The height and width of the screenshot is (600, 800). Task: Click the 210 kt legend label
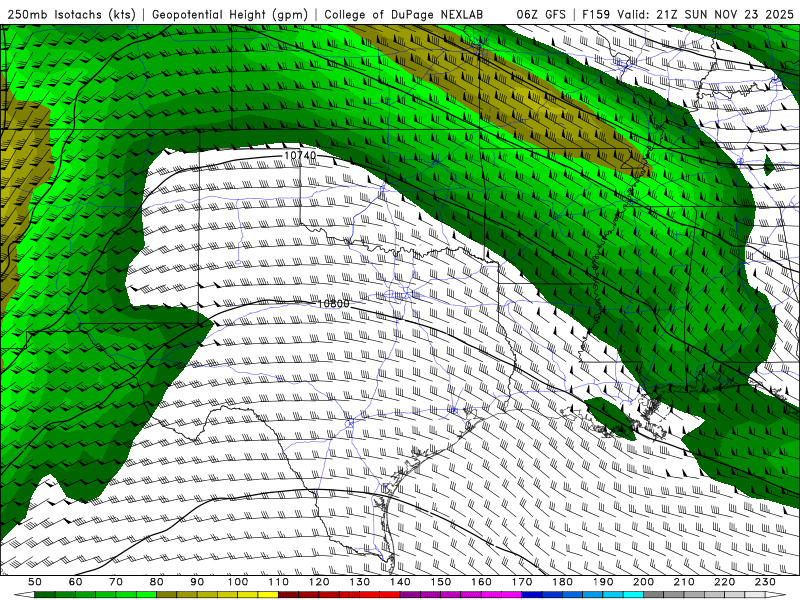(x=684, y=582)
